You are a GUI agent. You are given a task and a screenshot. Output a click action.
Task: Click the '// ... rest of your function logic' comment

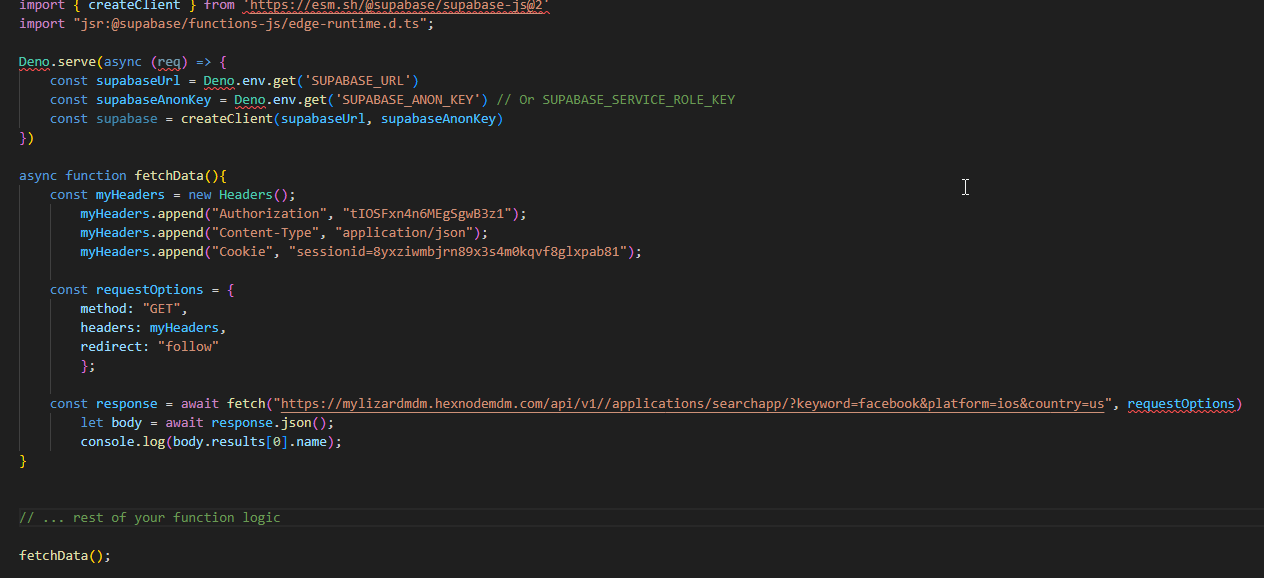point(150,518)
